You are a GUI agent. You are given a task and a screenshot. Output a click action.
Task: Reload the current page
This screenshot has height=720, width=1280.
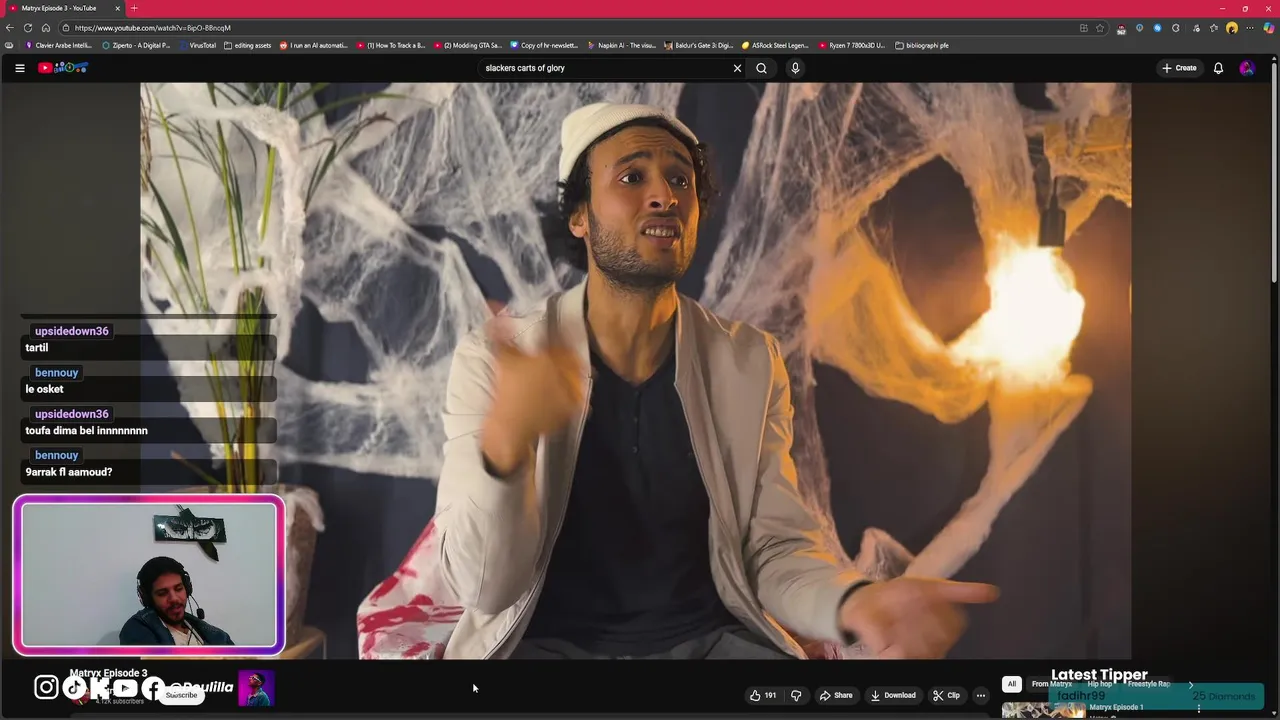coord(28,28)
